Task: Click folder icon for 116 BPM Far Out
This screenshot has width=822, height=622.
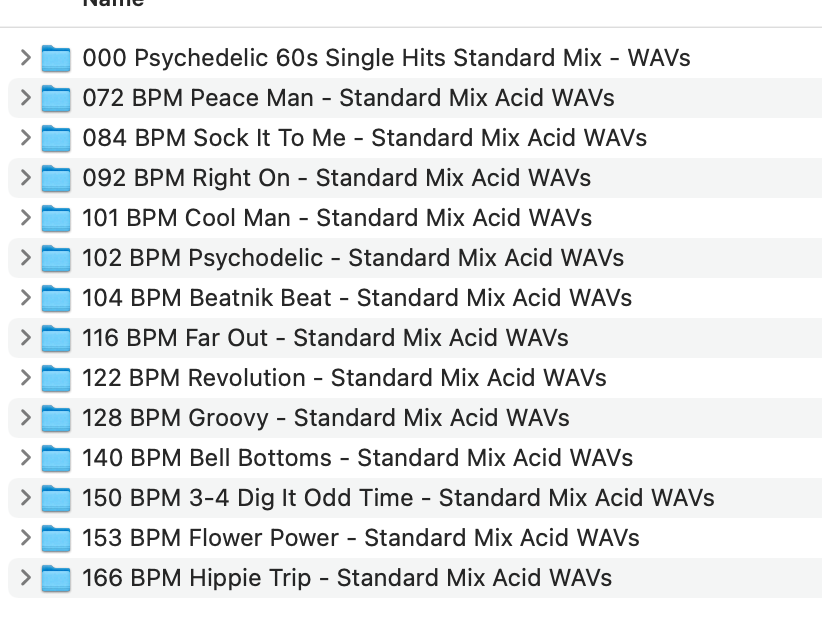Action: coord(56,339)
